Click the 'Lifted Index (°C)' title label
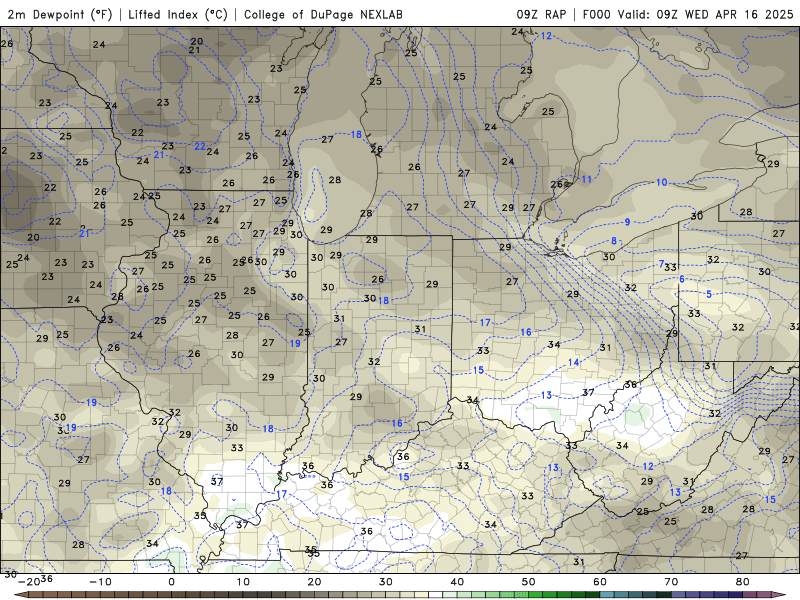Screen dimensions: 800x600 click(178, 14)
